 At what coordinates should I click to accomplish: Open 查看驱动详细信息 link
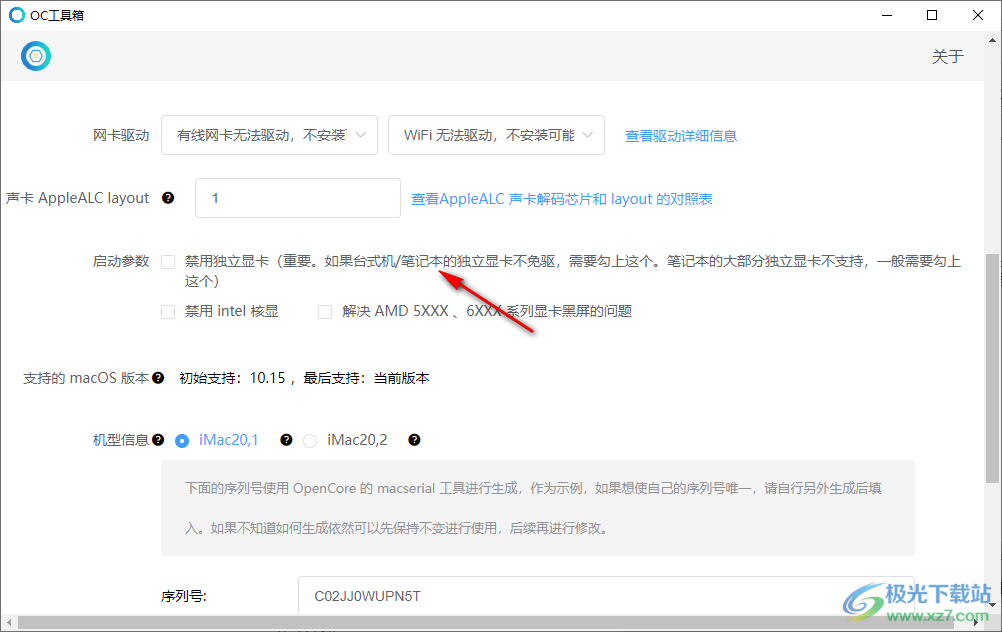681,135
